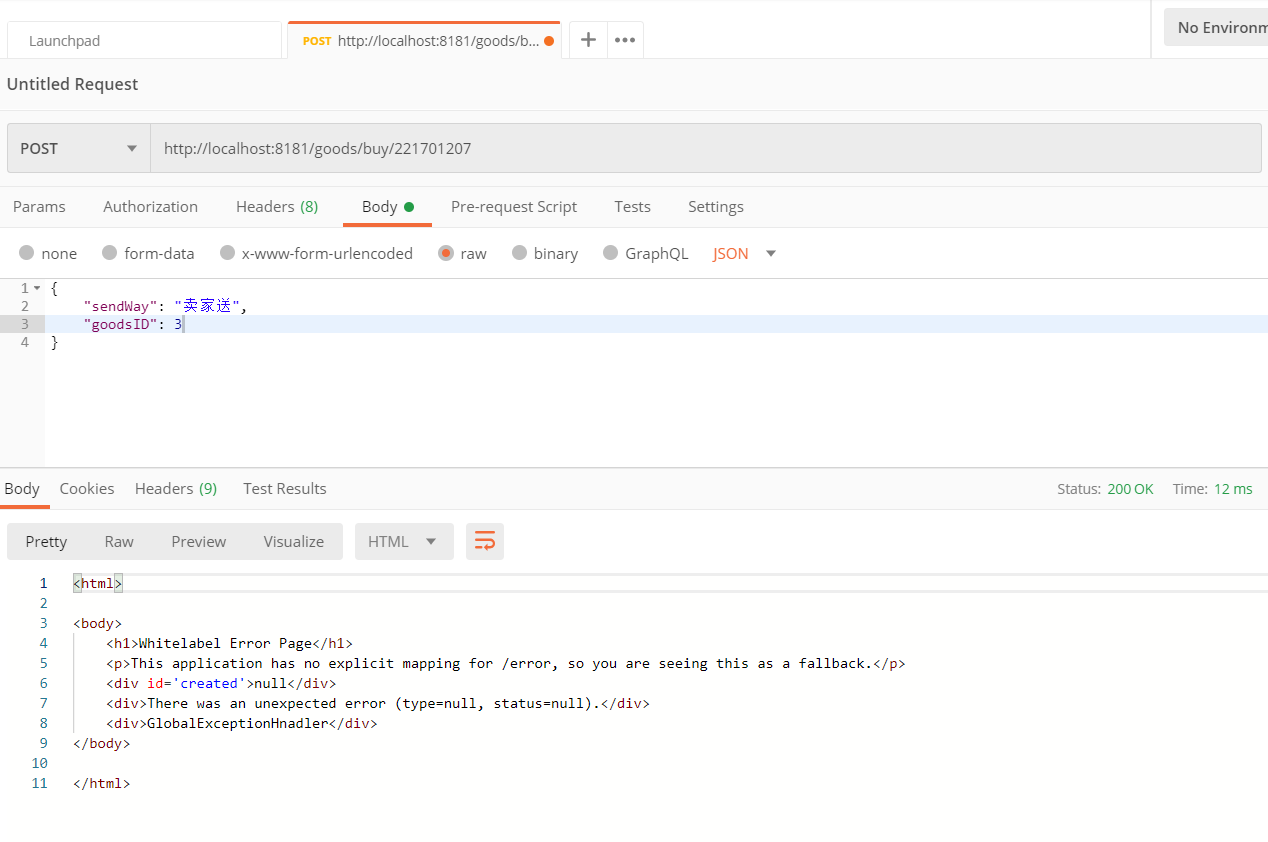Switch to the Test Results tab
Image resolution: width=1268 pixels, height=842 pixels.
285,488
